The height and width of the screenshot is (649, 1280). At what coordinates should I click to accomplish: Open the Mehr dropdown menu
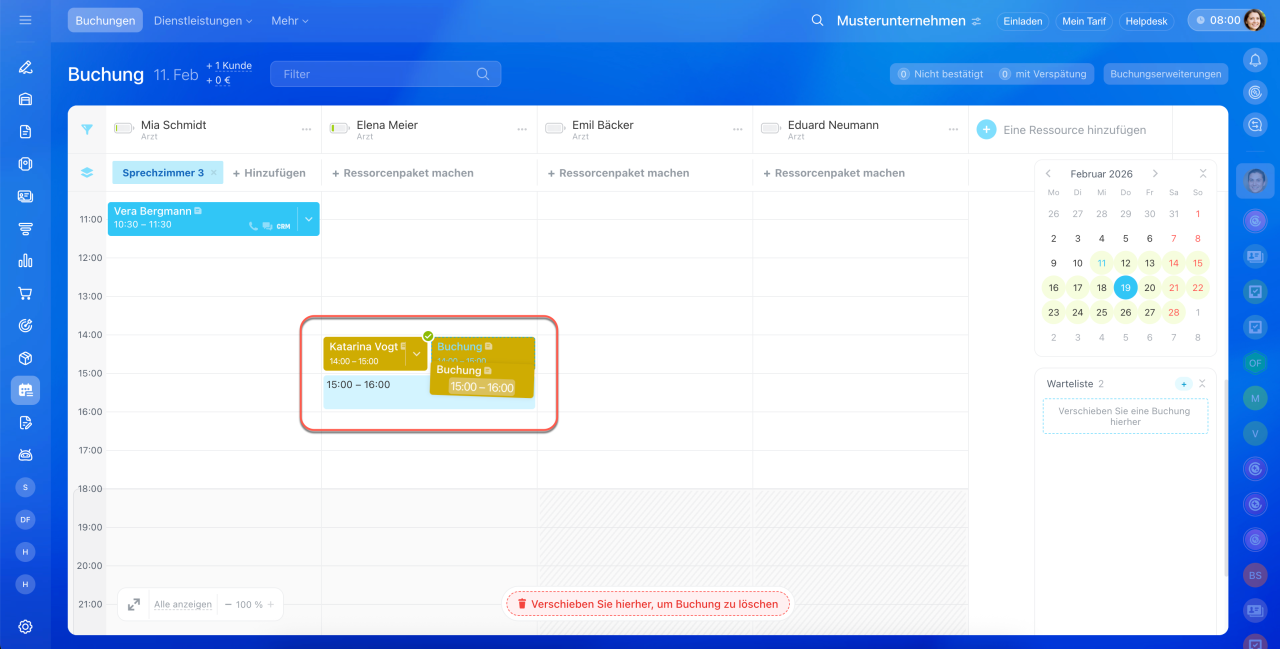[x=290, y=20]
